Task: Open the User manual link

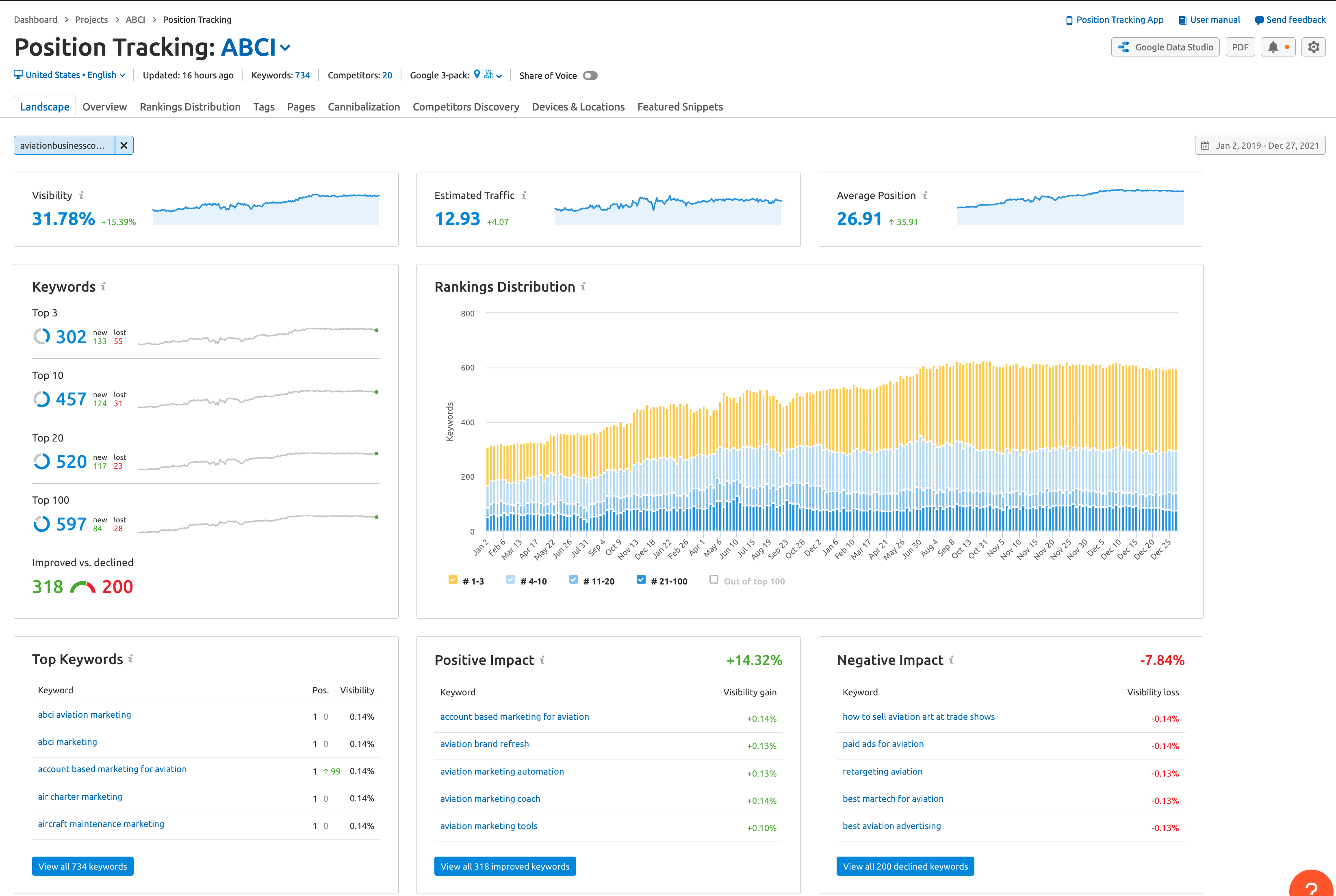Action: pos(1209,20)
